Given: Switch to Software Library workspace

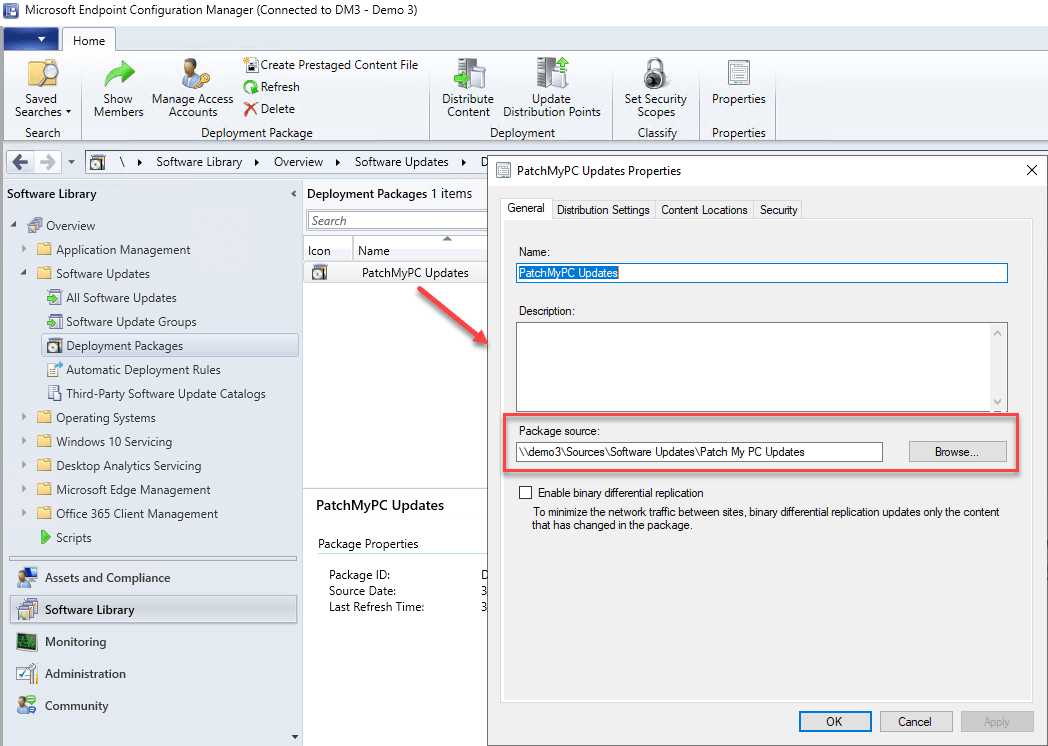Looking at the screenshot, I should (x=154, y=610).
